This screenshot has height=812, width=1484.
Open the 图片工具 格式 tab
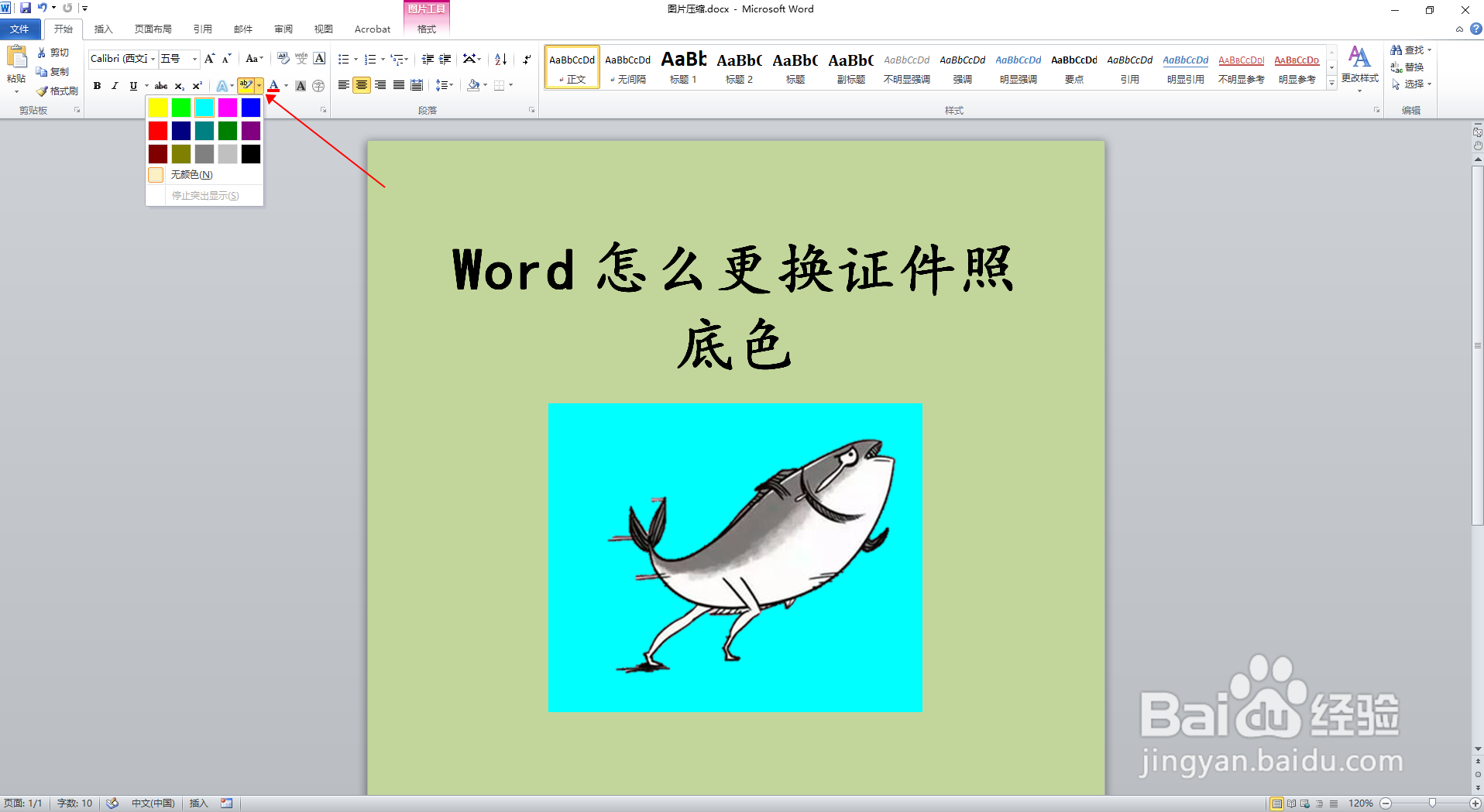427,29
